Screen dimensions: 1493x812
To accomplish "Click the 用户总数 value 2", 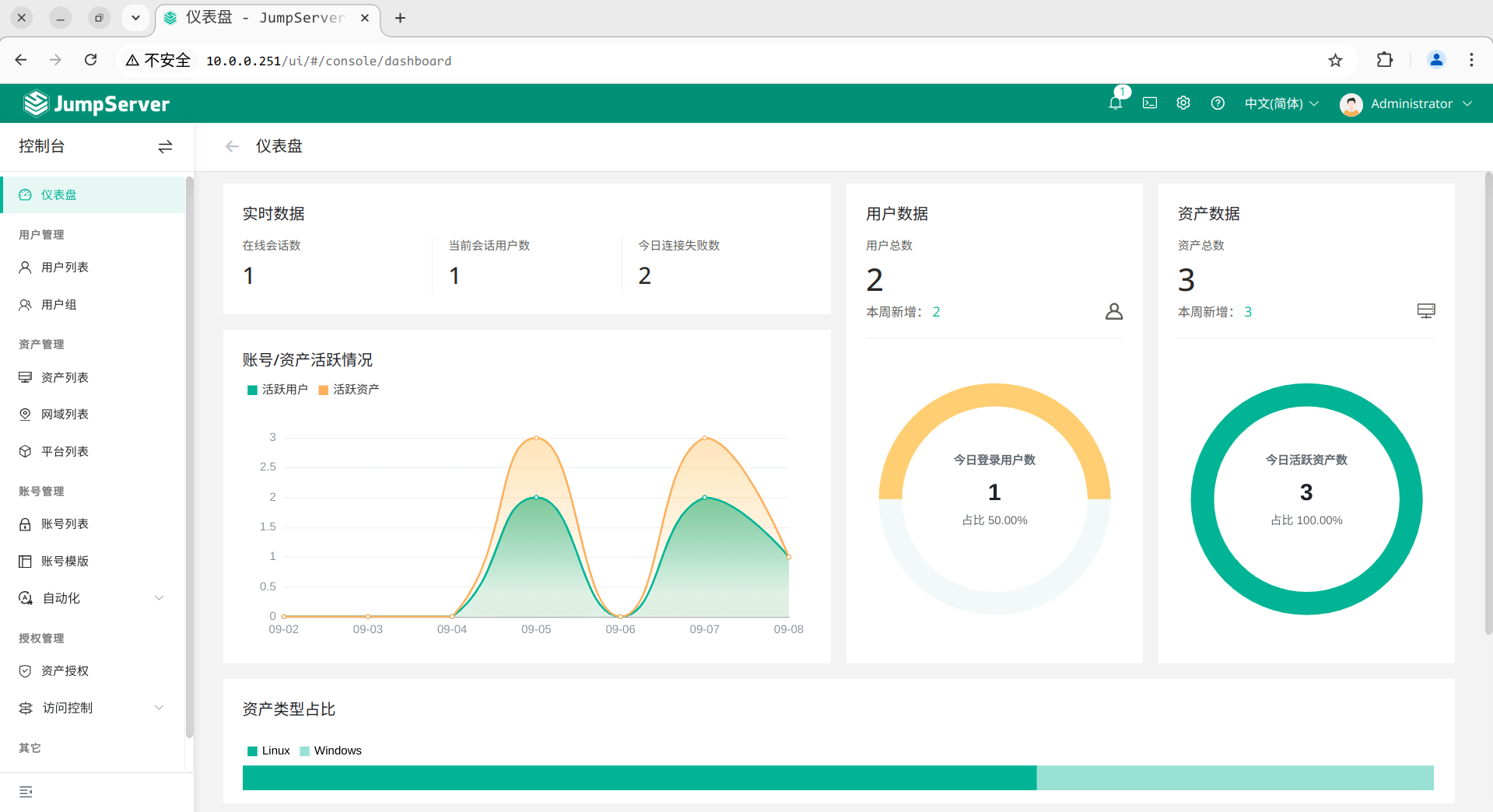I will tap(874, 280).
